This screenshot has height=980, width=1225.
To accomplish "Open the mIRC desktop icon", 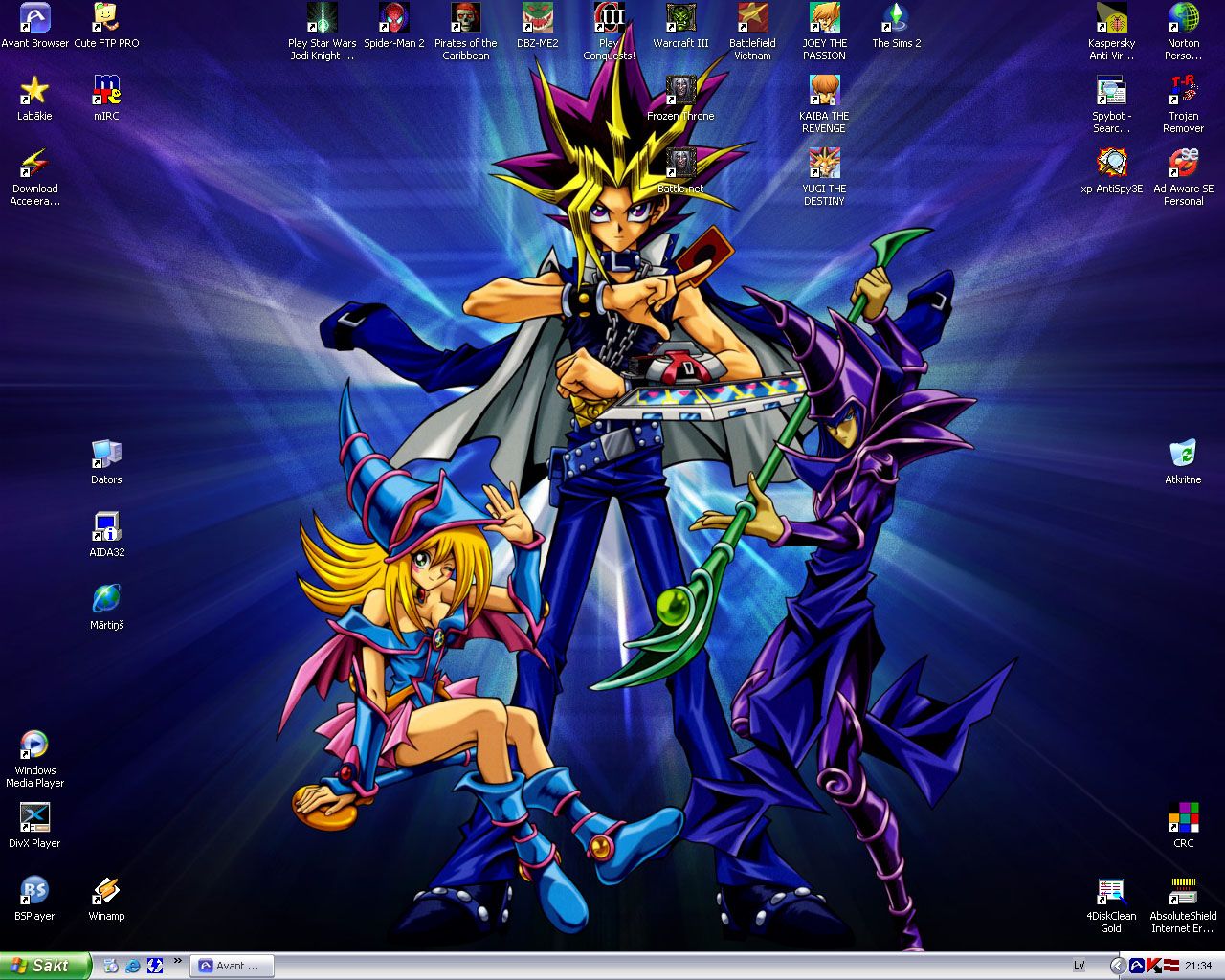I will pyautogui.click(x=106, y=99).
